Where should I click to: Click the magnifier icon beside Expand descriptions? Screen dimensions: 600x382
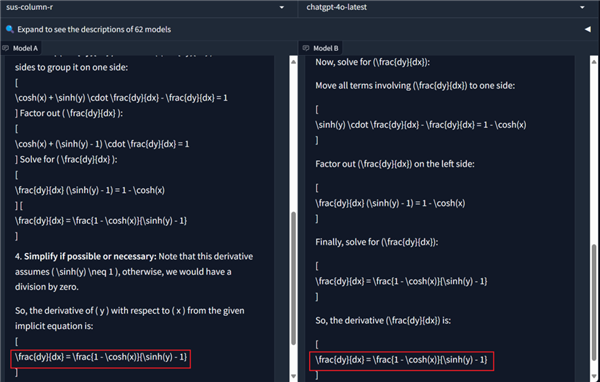[x=10, y=29]
